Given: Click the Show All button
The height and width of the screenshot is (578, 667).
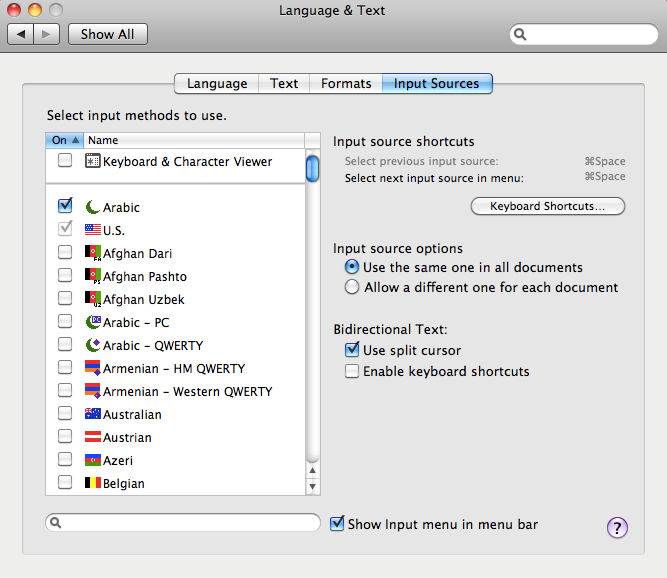Looking at the screenshot, I should pos(108,34).
